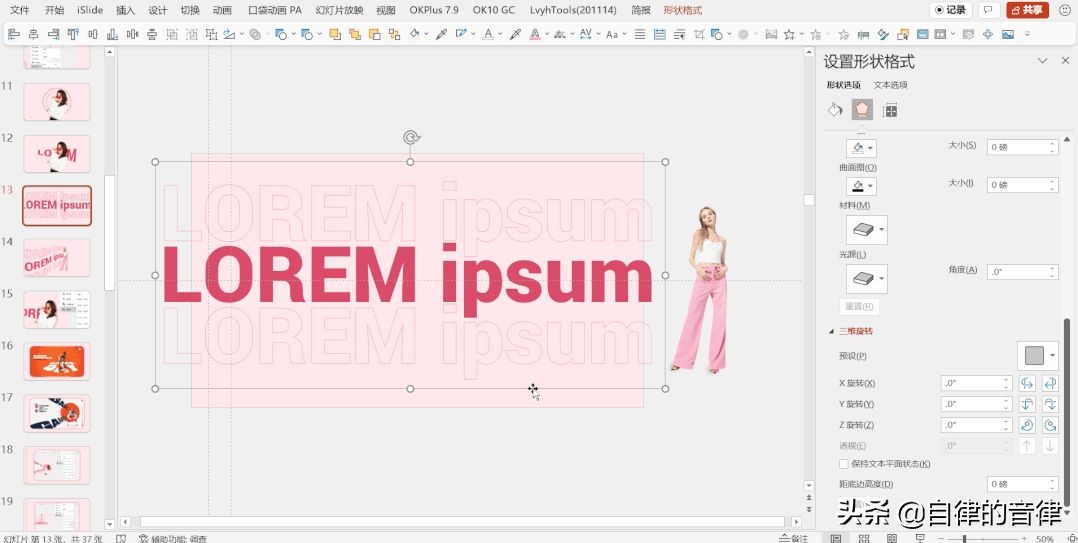Switch to 文本选项 tab in format pane
Screen dimensions: 1078x543
pyautogui.click(x=890, y=85)
